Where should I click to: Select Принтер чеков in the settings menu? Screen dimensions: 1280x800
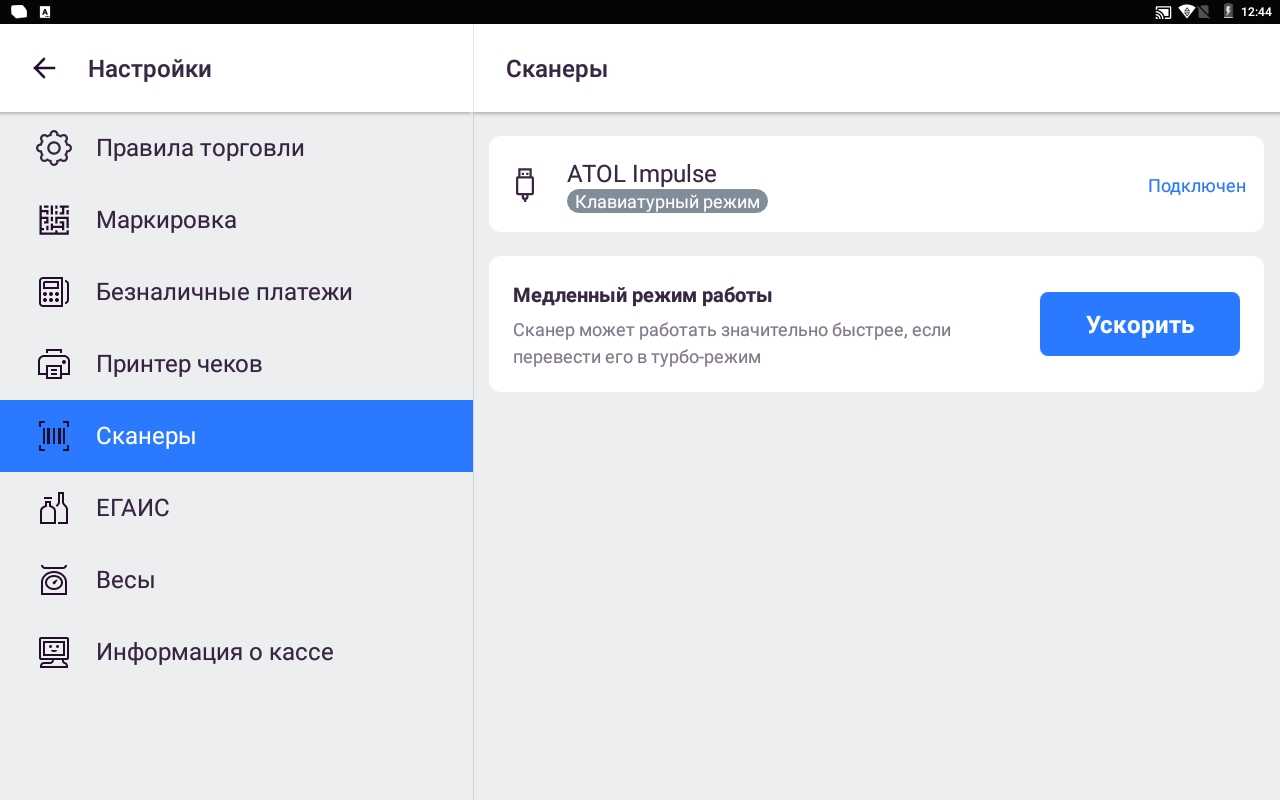point(179,364)
